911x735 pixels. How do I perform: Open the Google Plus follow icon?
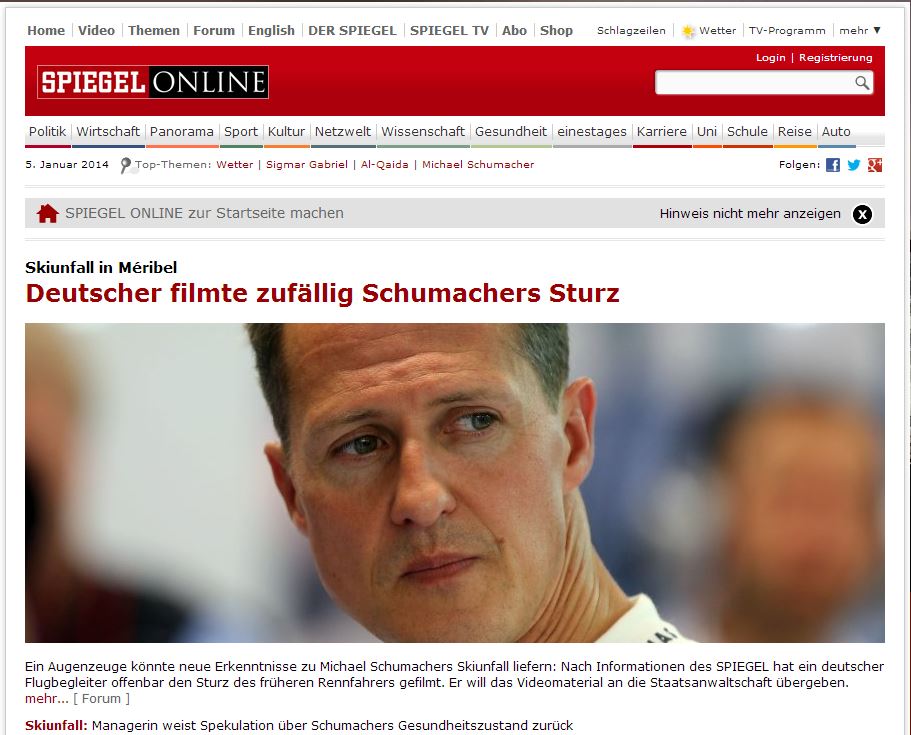coord(875,165)
